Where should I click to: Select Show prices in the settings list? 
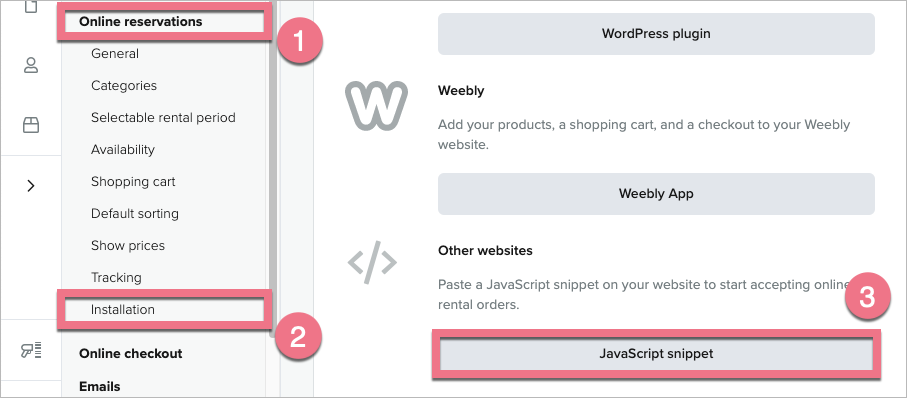128,245
